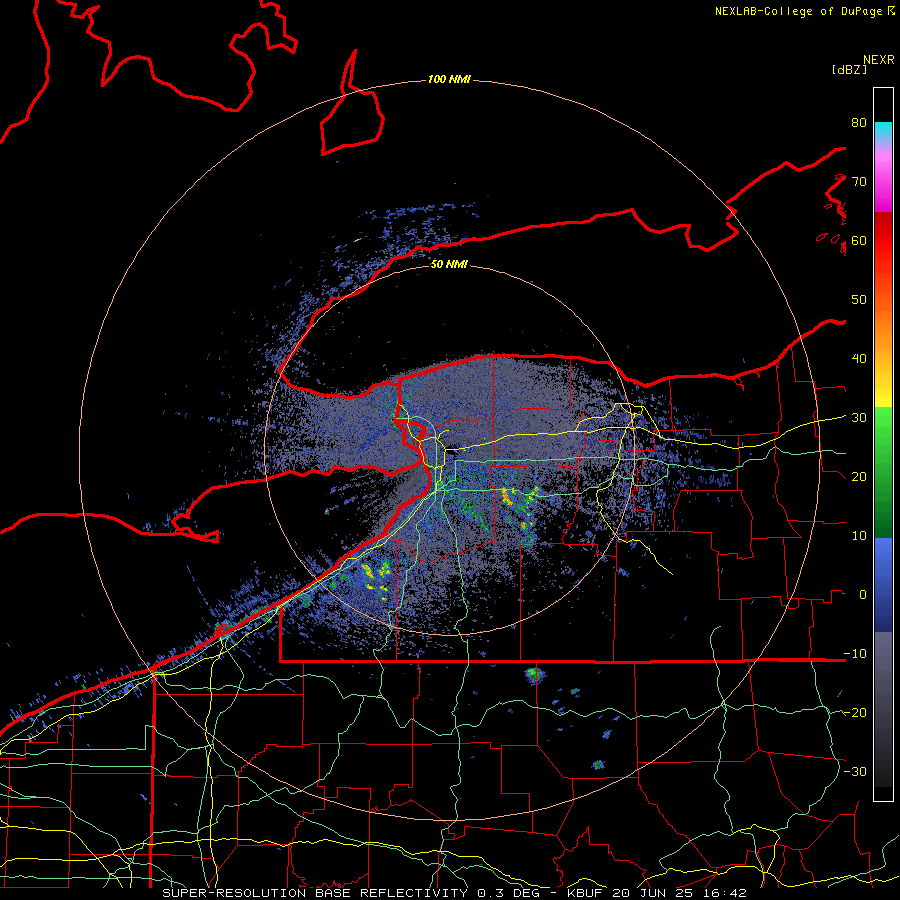This screenshot has height=900, width=900.
Task: Click the [dBZ] units label
Action: pyautogui.click(x=849, y=69)
